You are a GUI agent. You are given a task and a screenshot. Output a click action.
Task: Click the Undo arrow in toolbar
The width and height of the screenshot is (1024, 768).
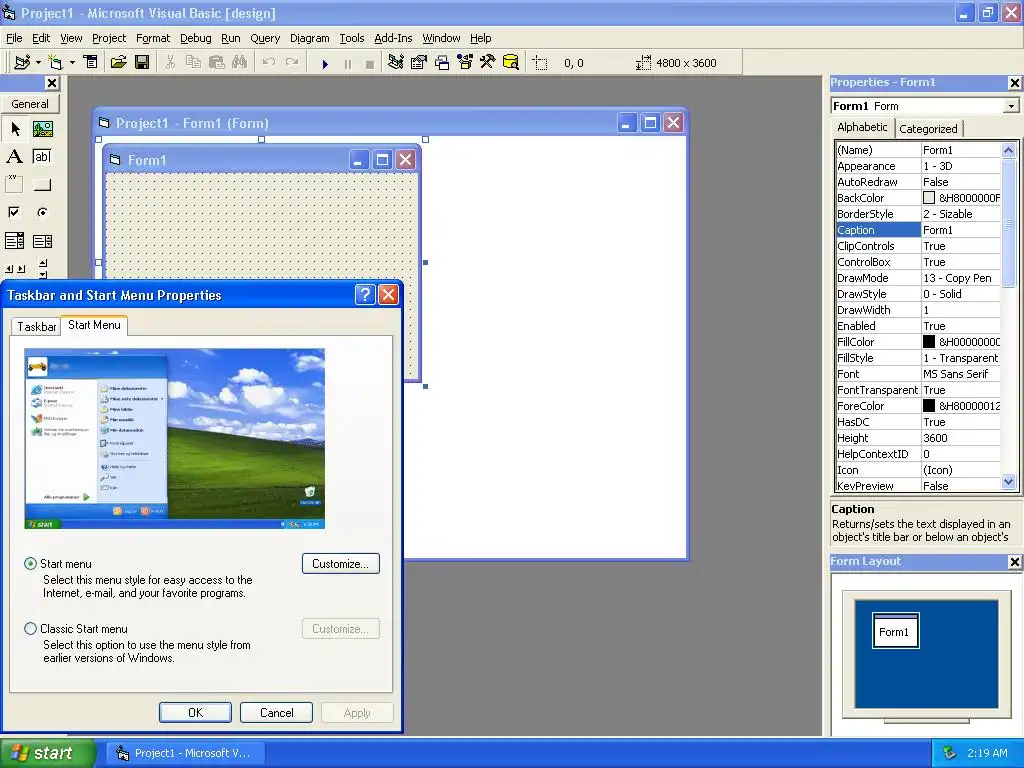(x=268, y=62)
